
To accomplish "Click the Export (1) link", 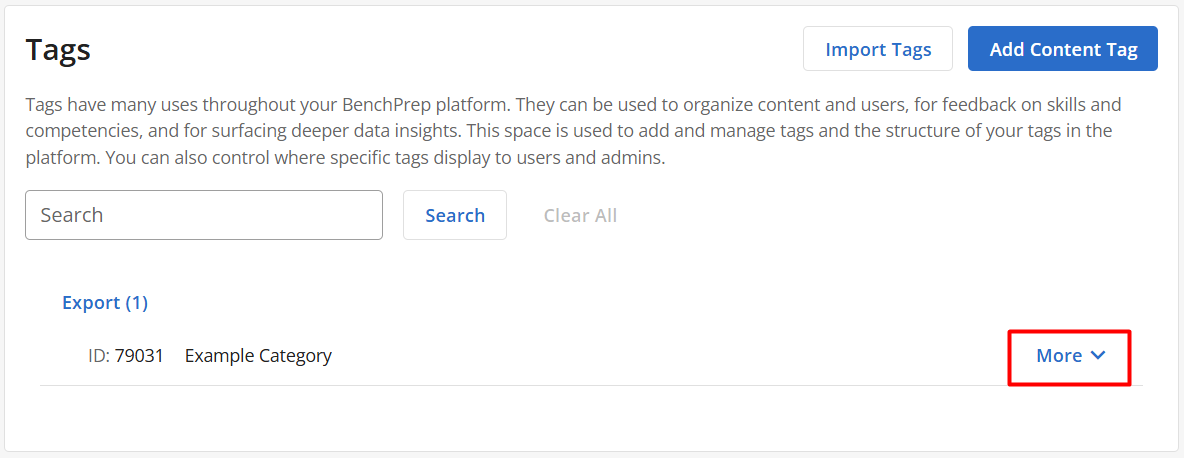I will (105, 303).
